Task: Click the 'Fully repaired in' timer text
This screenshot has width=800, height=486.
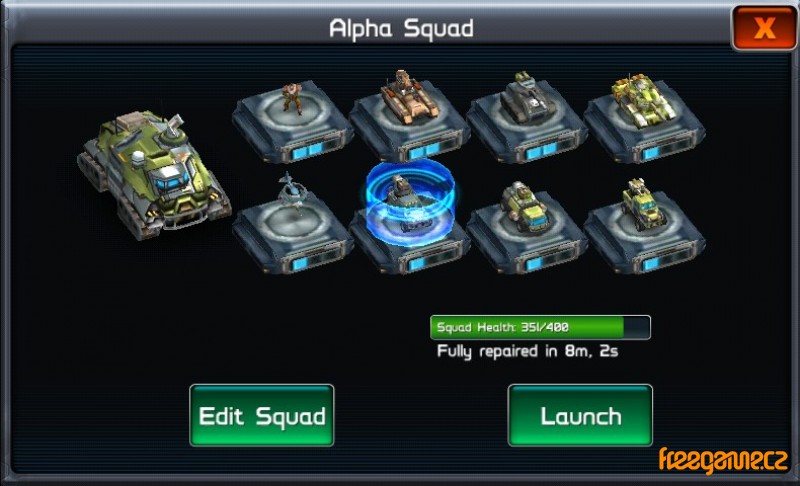Action: [x=528, y=351]
